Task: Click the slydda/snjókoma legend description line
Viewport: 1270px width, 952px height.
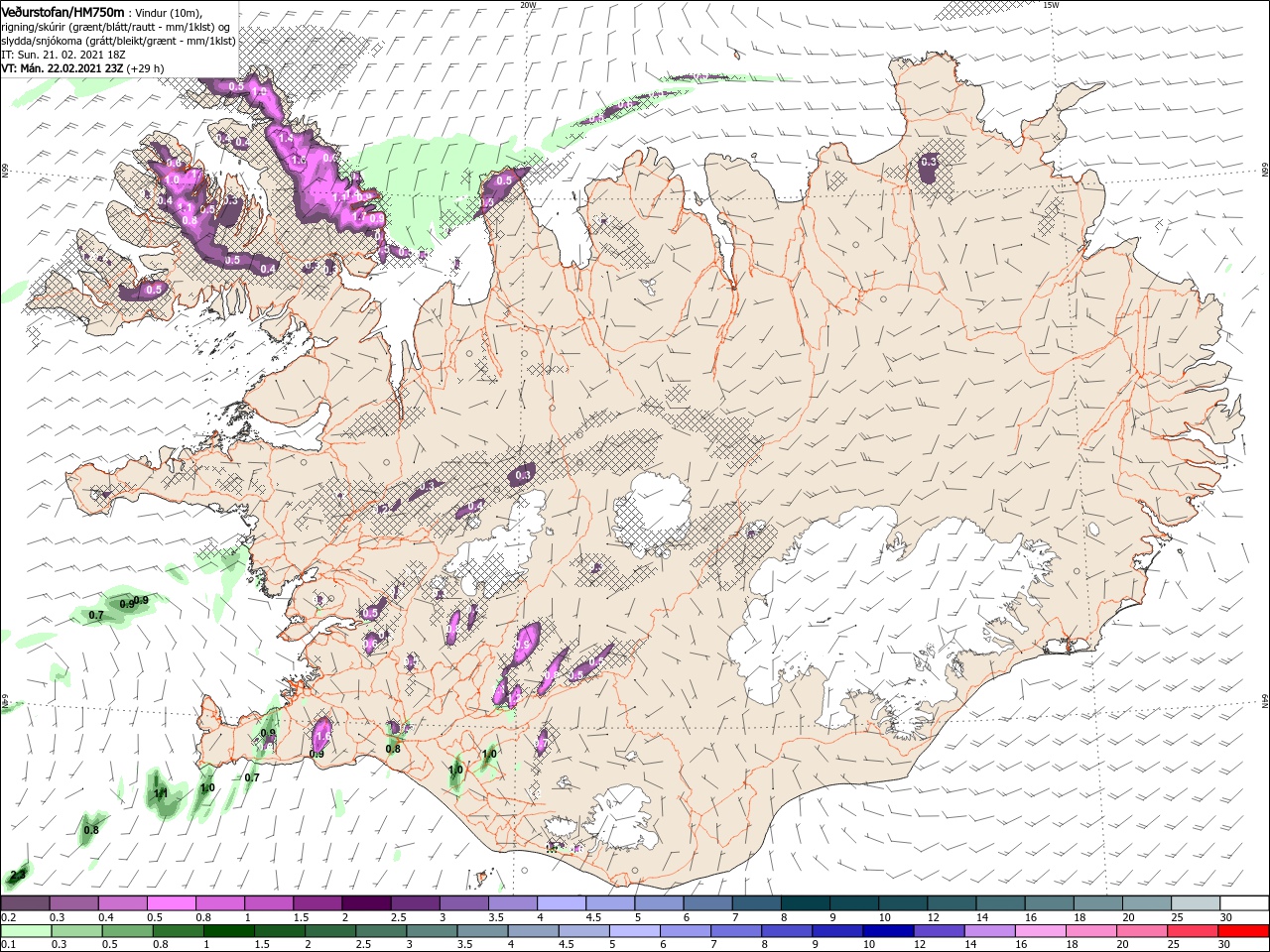Action: click(x=118, y=41)
